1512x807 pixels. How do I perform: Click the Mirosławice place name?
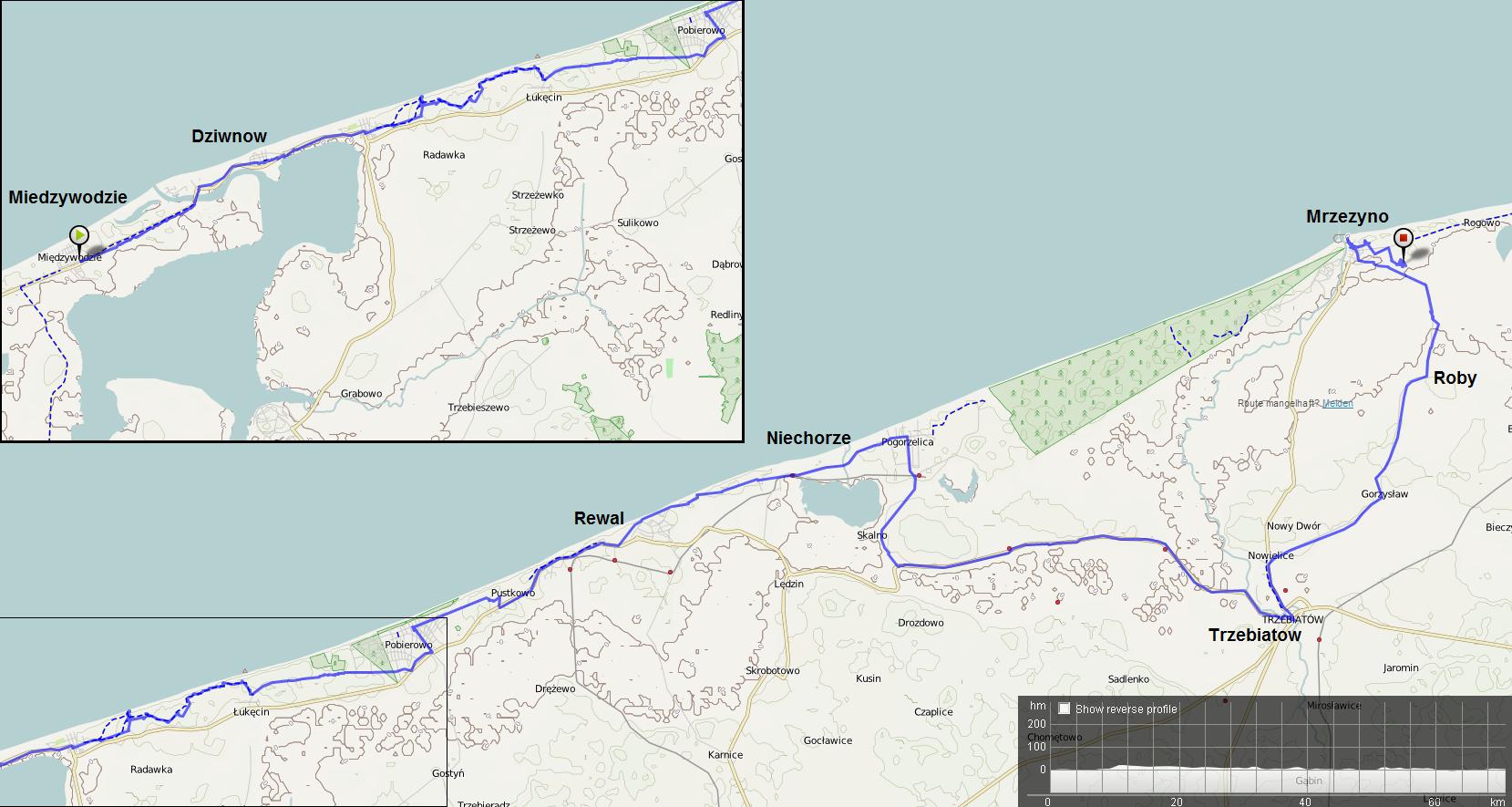[1334, 706]
